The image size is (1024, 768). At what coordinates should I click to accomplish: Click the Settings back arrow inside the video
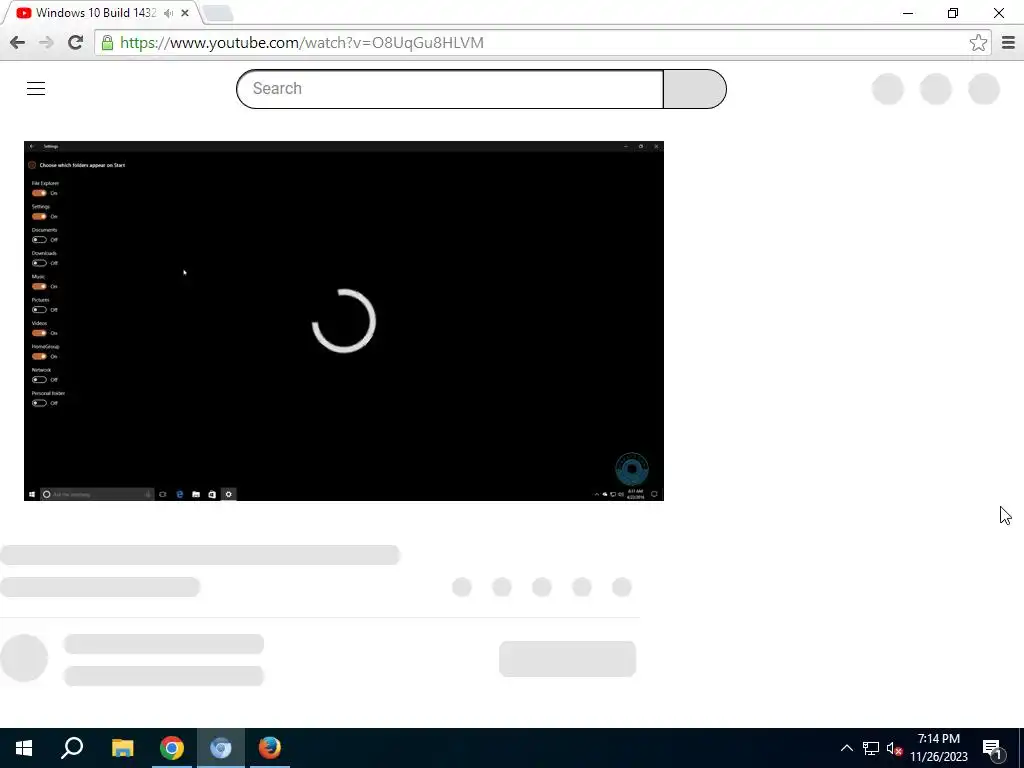point(31,146)
